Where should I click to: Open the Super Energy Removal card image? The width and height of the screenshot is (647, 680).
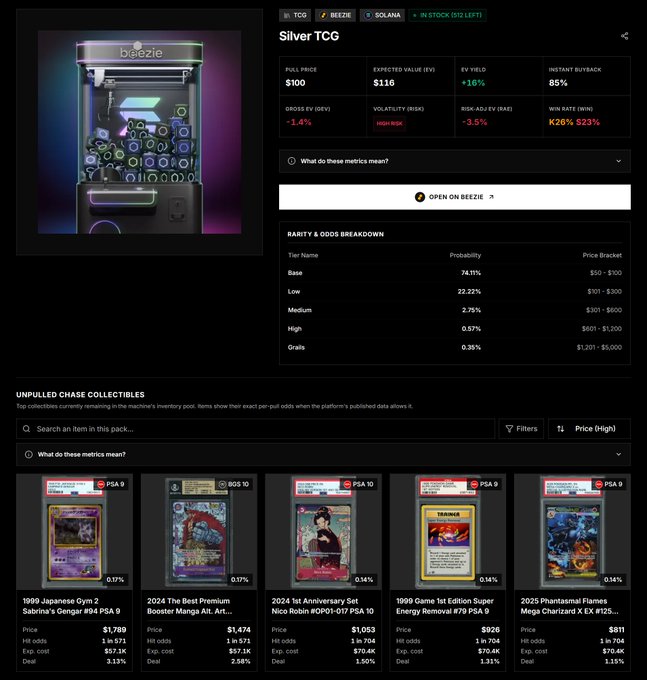pyautogui.click(x=448, y=532)
